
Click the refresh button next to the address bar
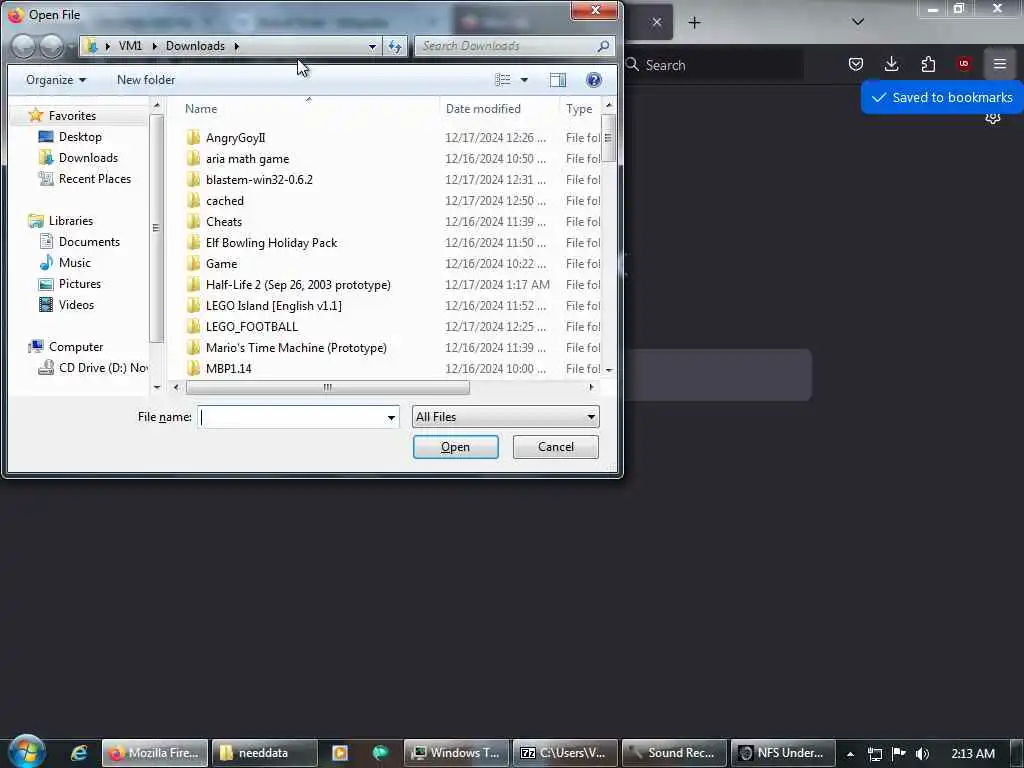394,46
